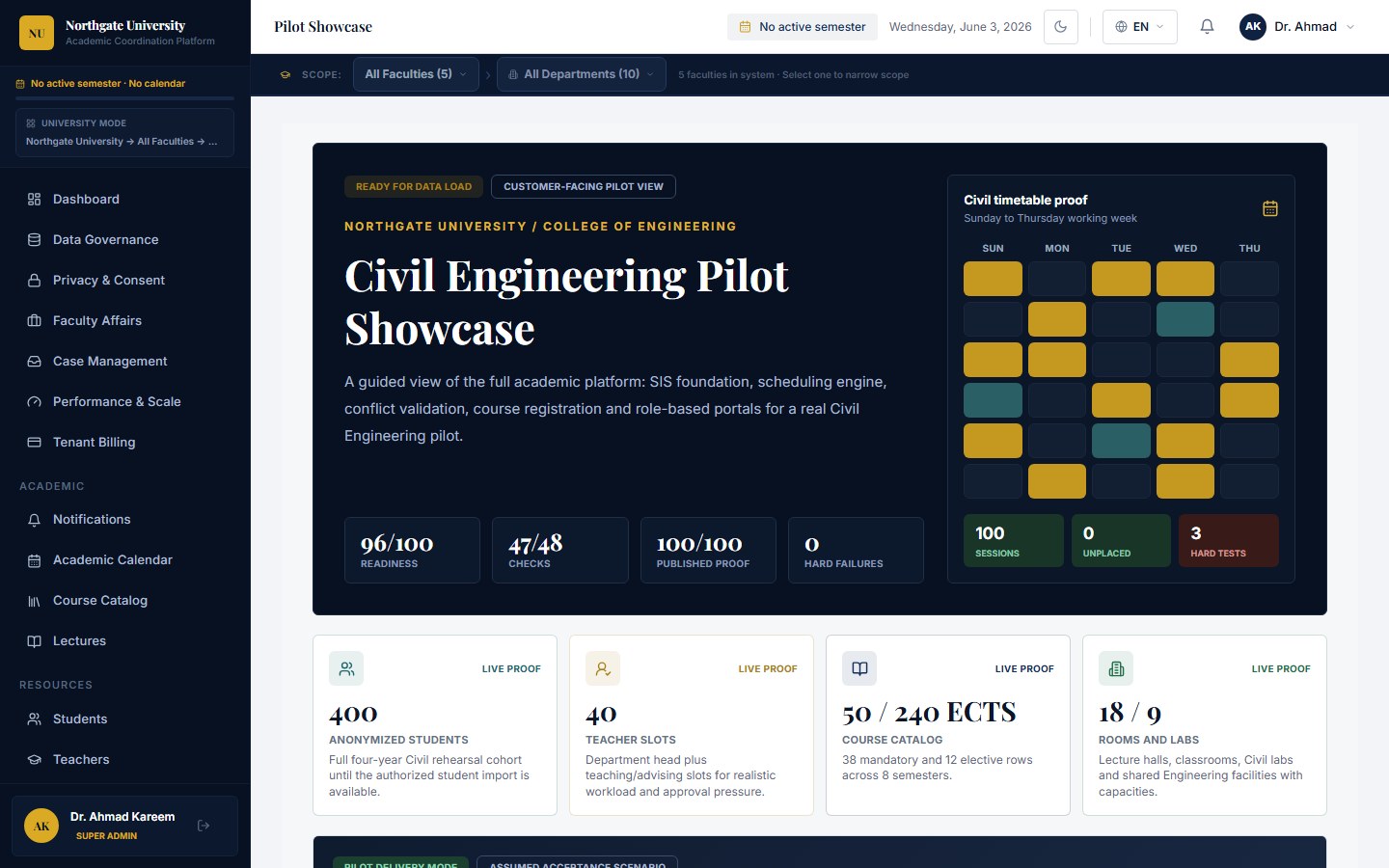Viewport: 1389px width, 868px height.
Task: Click the Teachers graduation cap icon
Action: [x=35, y=759]
